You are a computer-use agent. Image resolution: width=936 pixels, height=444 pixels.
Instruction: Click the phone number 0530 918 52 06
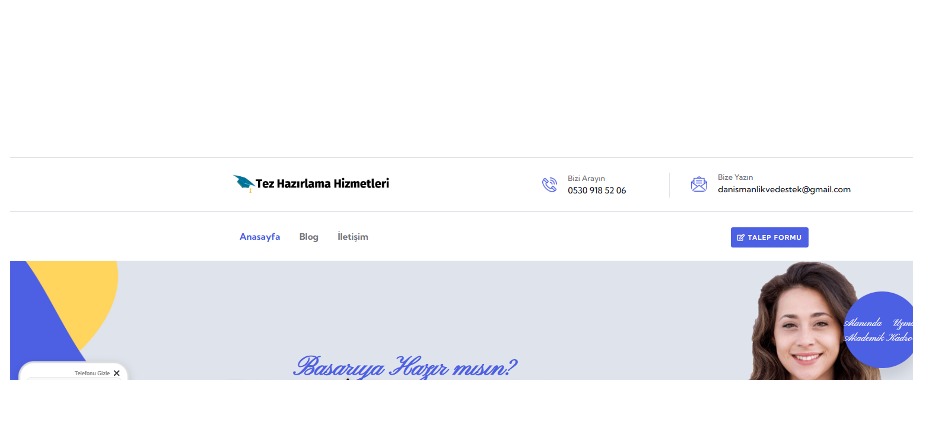pyautogui.click(x=596, y=190)
